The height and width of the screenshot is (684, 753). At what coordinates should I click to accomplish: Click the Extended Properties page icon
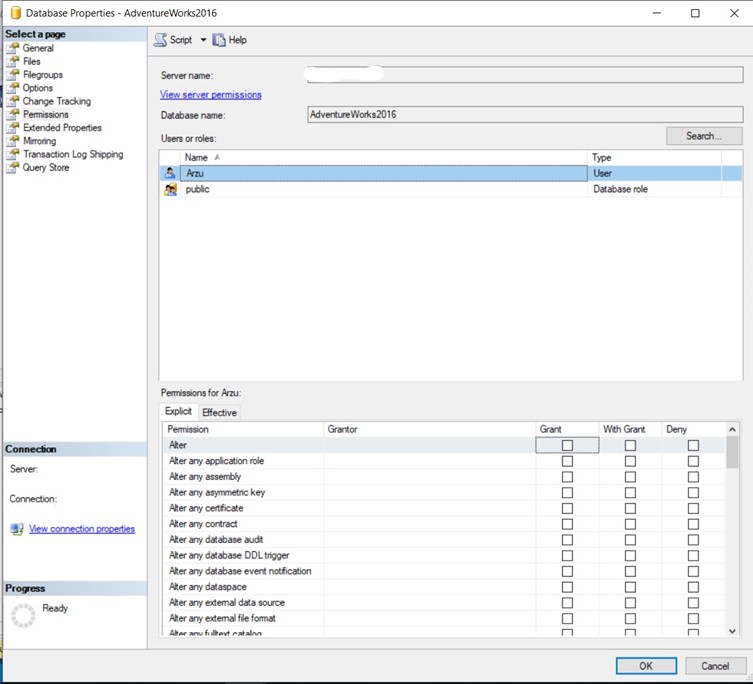(13, 128)
